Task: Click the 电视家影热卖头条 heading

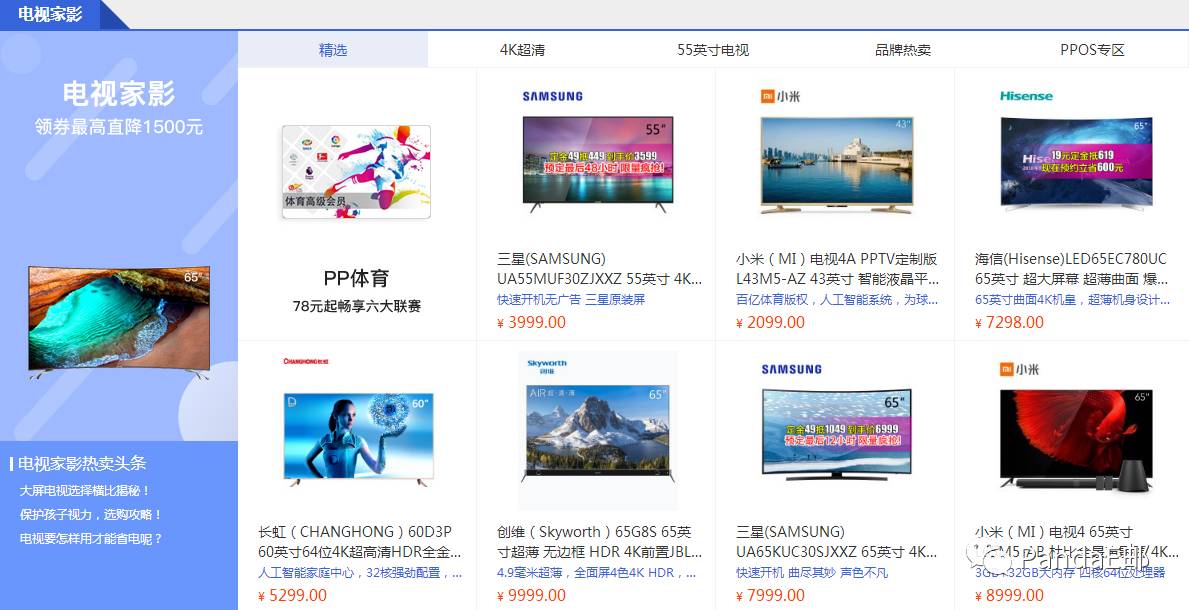Action: pos(82,464)
